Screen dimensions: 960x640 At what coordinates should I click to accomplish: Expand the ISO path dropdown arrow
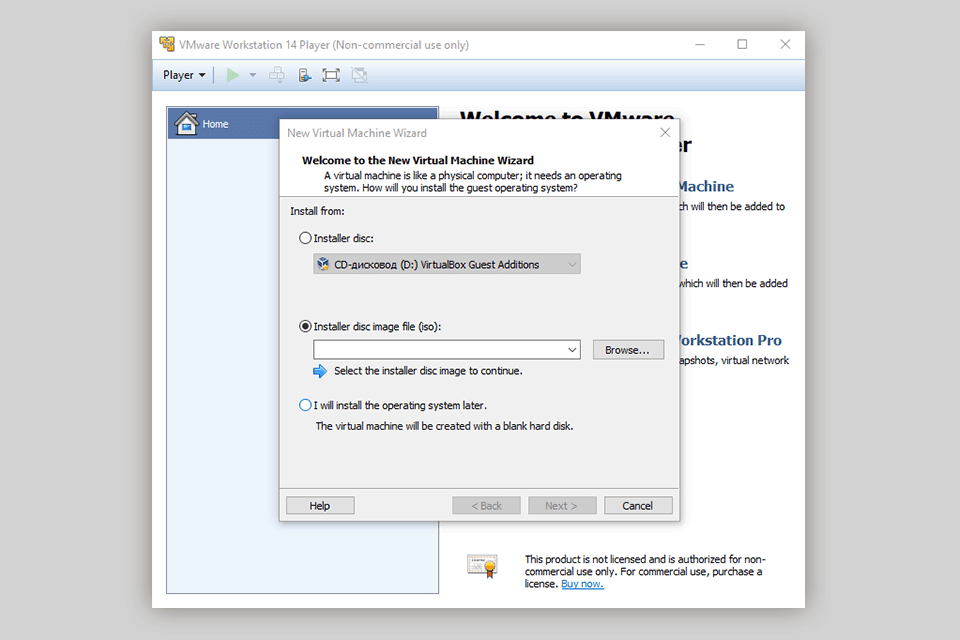point(572,350)
